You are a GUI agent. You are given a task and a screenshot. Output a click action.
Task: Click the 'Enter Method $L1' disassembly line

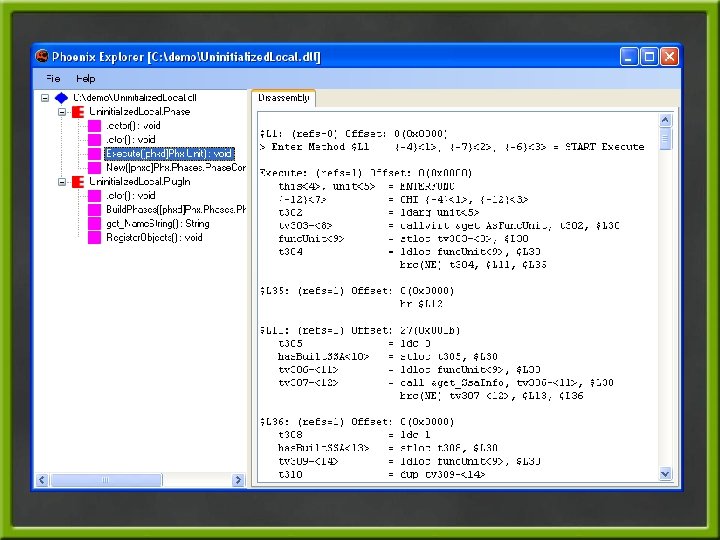point(452,147)
